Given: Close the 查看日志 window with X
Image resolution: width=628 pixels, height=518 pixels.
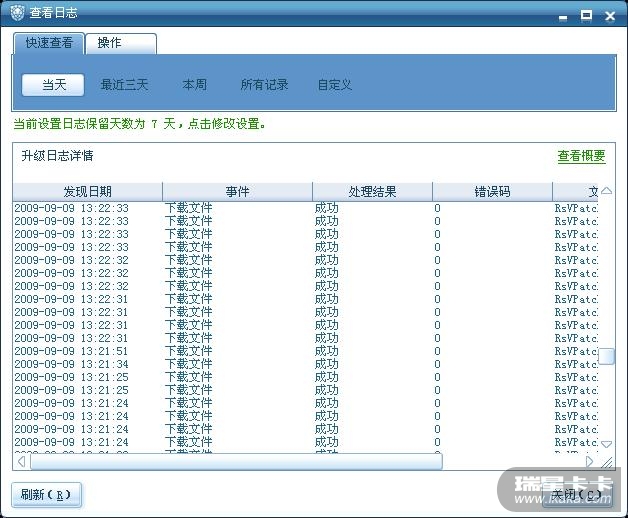Looking at the screenshot, I should [610, 16].
